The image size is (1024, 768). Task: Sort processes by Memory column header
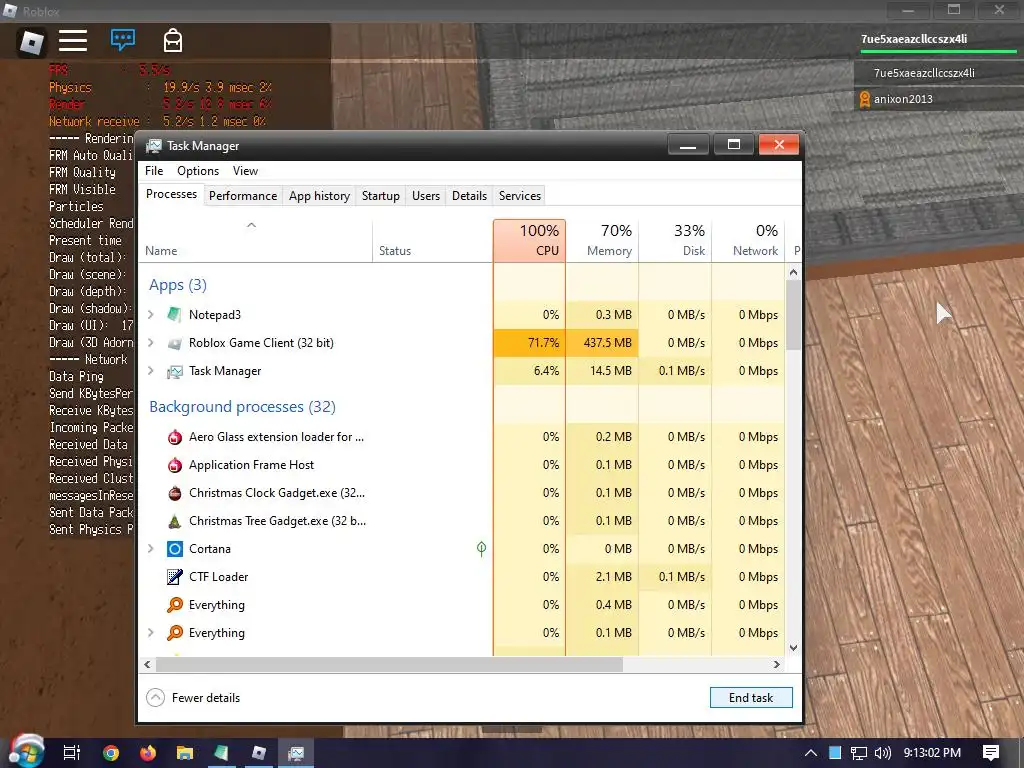pyautogui.click(x=602, y=240)
